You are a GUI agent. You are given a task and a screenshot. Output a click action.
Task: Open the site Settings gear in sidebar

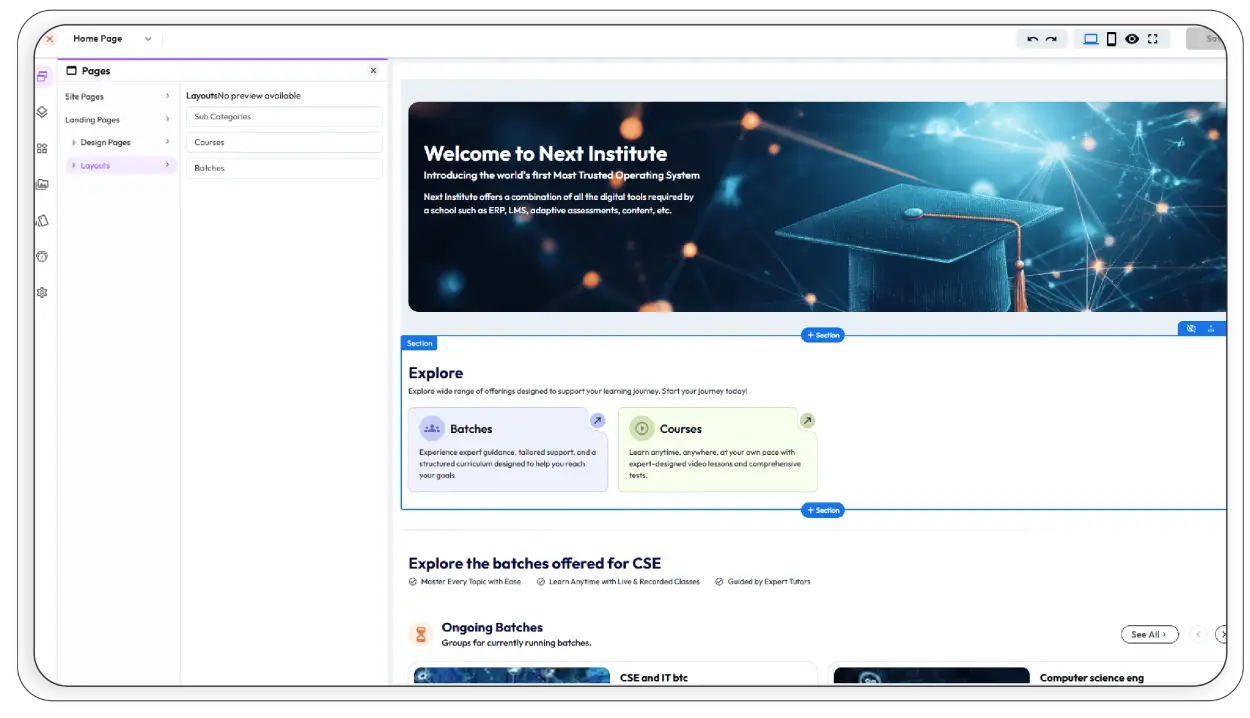(42, 292)
